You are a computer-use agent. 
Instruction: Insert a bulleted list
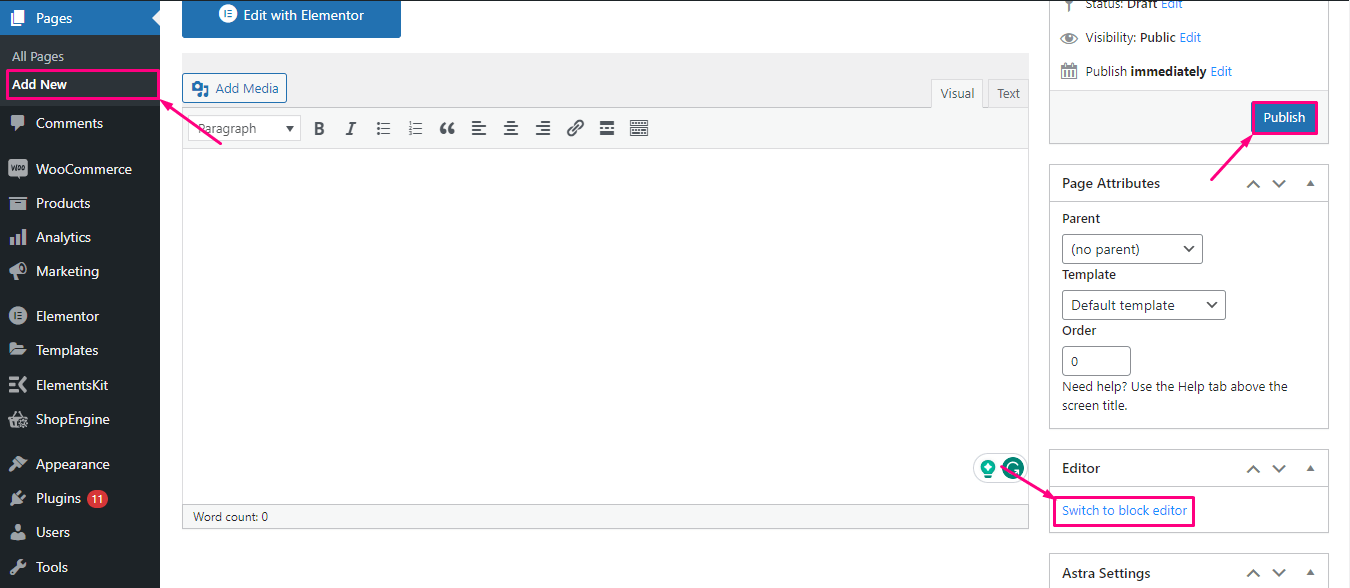[383, 127]
